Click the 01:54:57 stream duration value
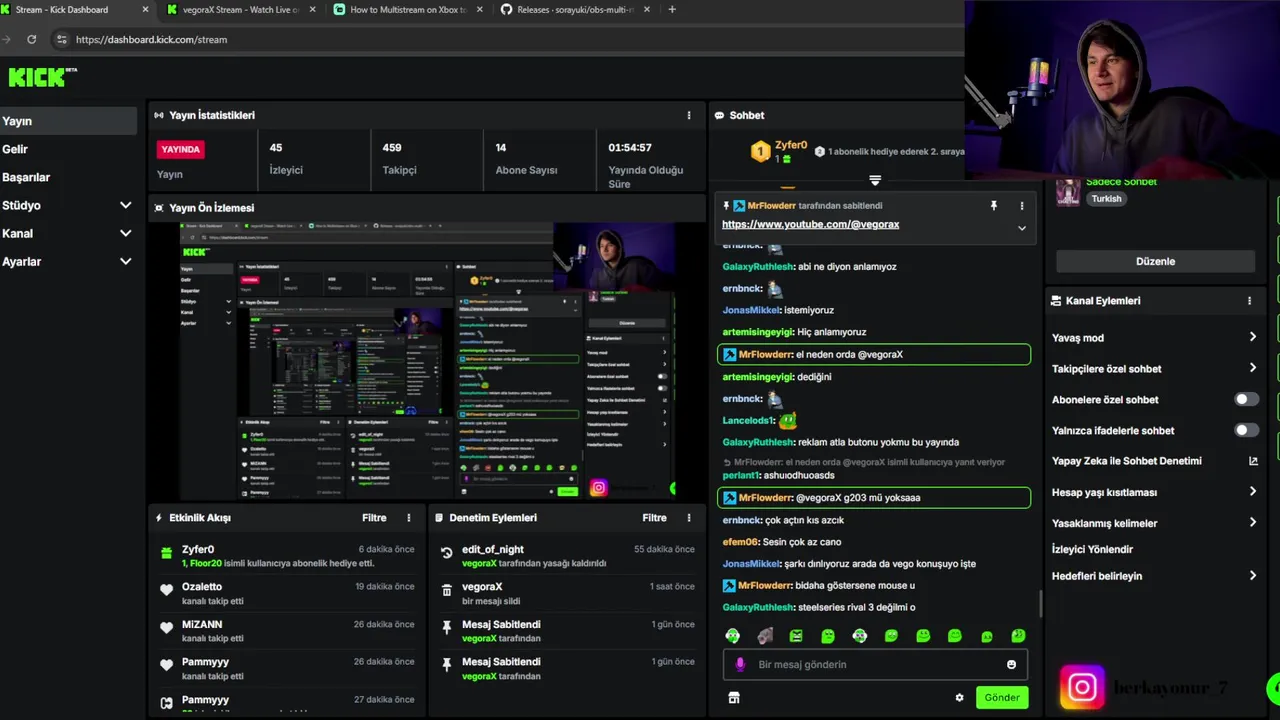This screenshot has height=720, width=1280. pyautogui.click(x=630, y=148)
